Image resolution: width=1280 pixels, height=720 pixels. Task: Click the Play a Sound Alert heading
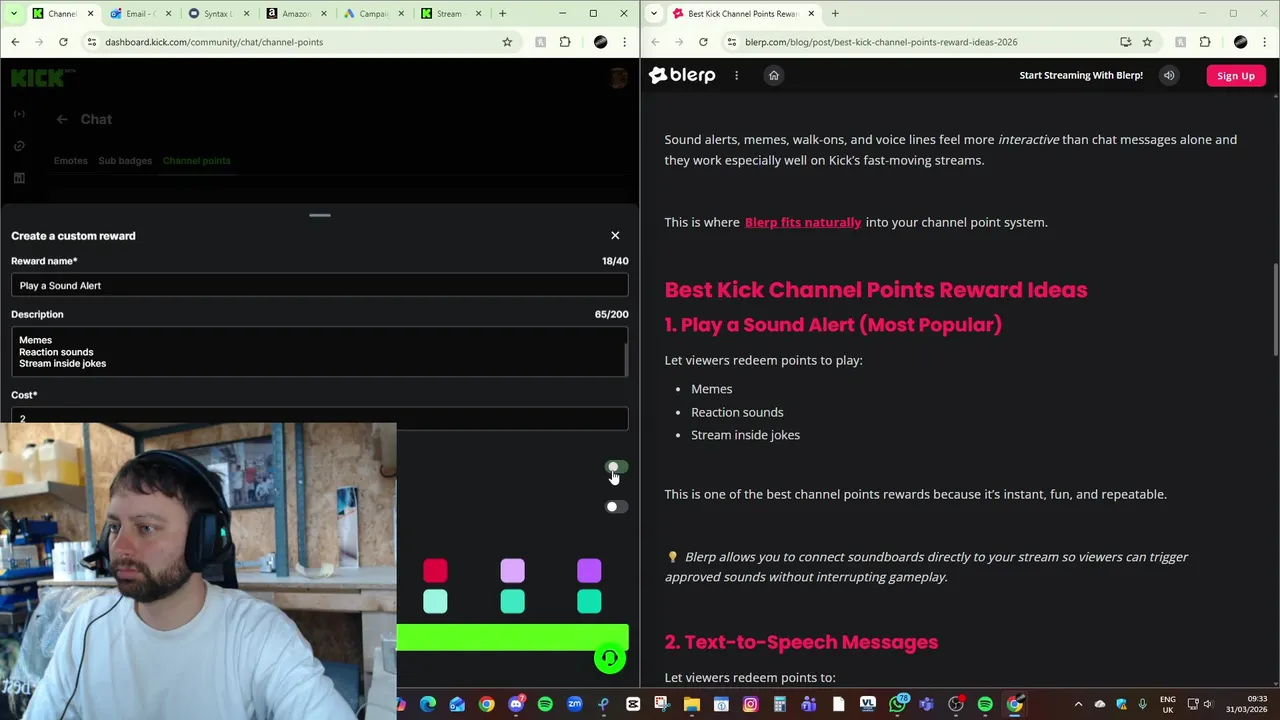833,325
